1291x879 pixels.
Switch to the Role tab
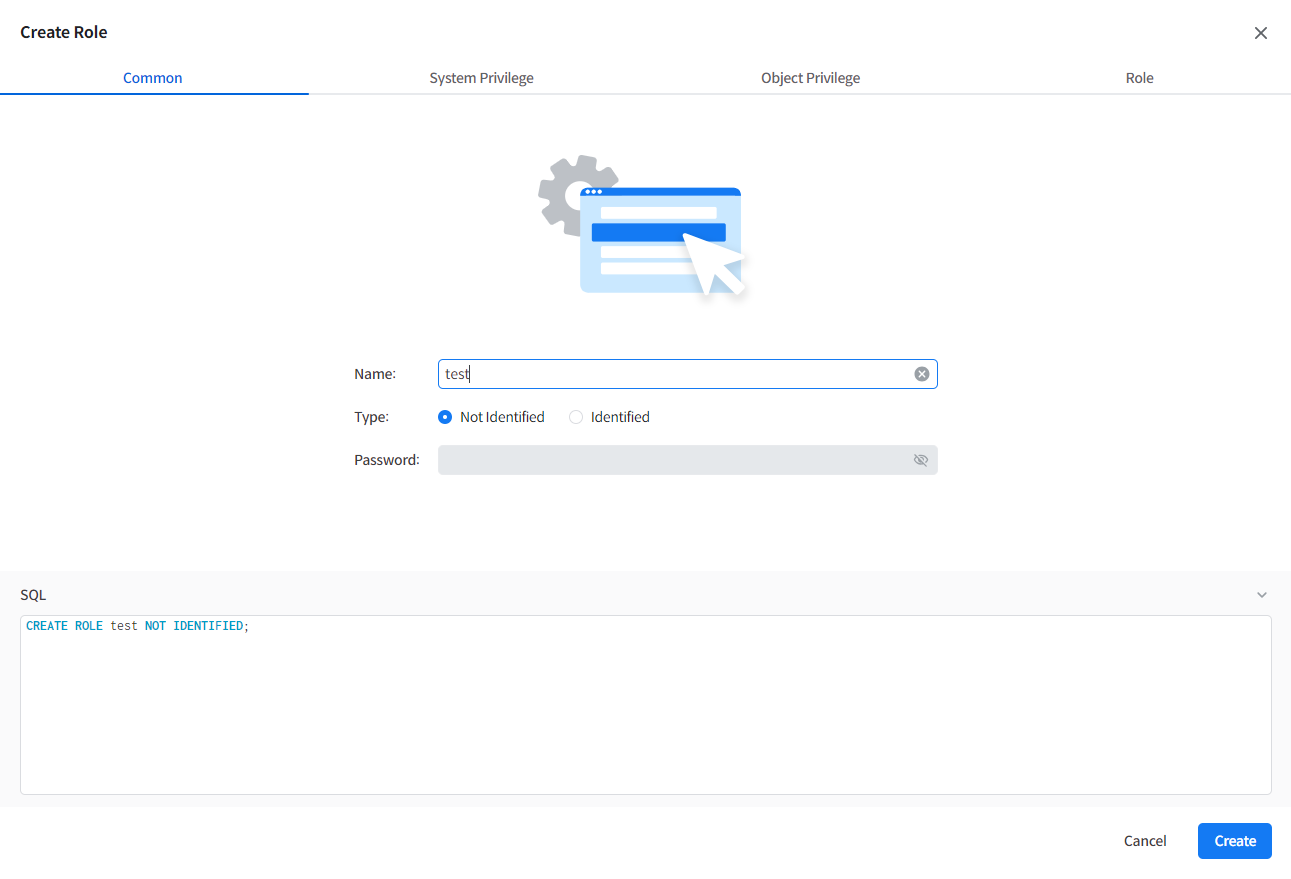(x=1139, y=78)
